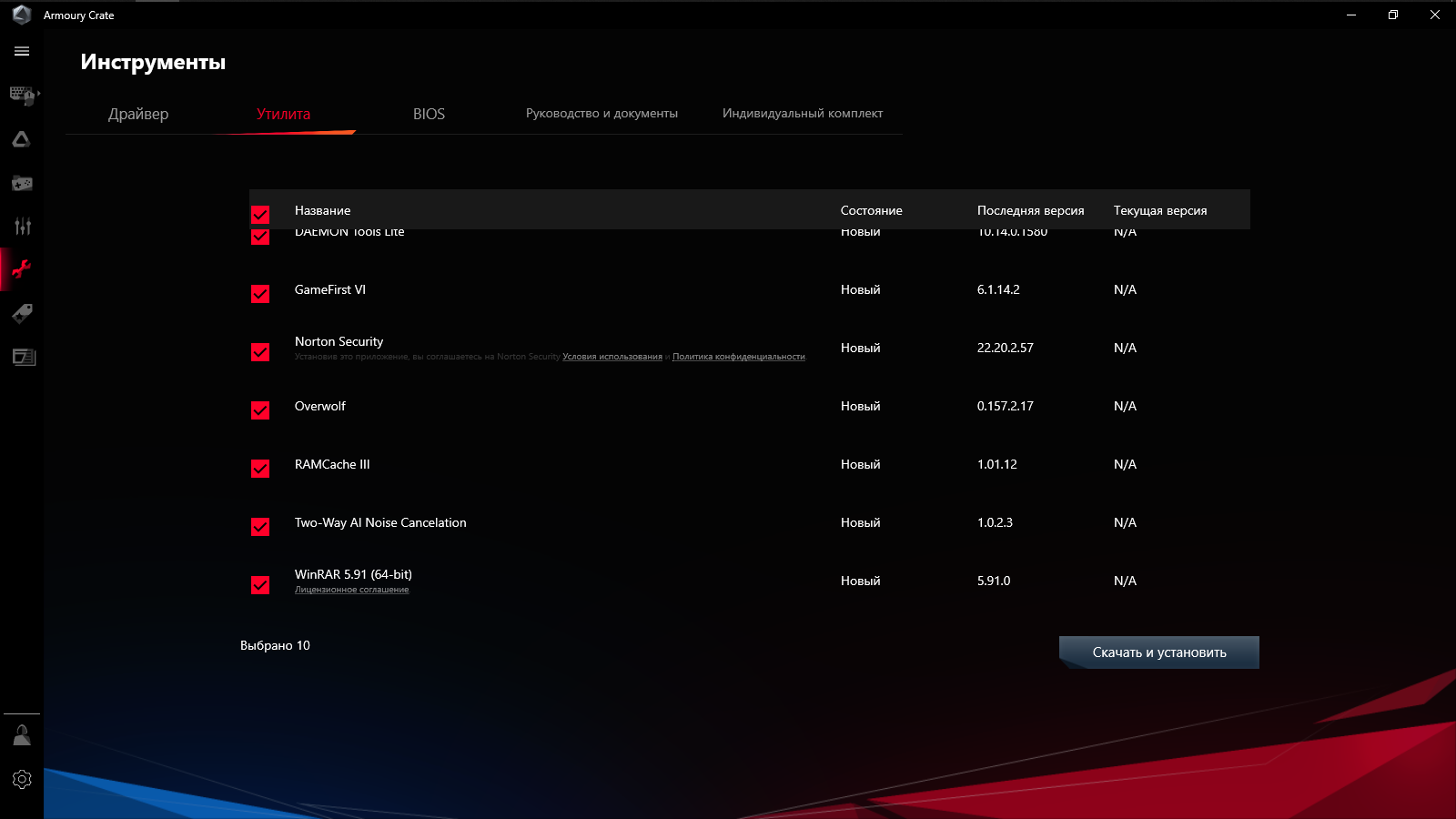The width and height of the screenshot is (1456, 819).
Task: Open the user profile icon
Action: click(x=22, y=735)
